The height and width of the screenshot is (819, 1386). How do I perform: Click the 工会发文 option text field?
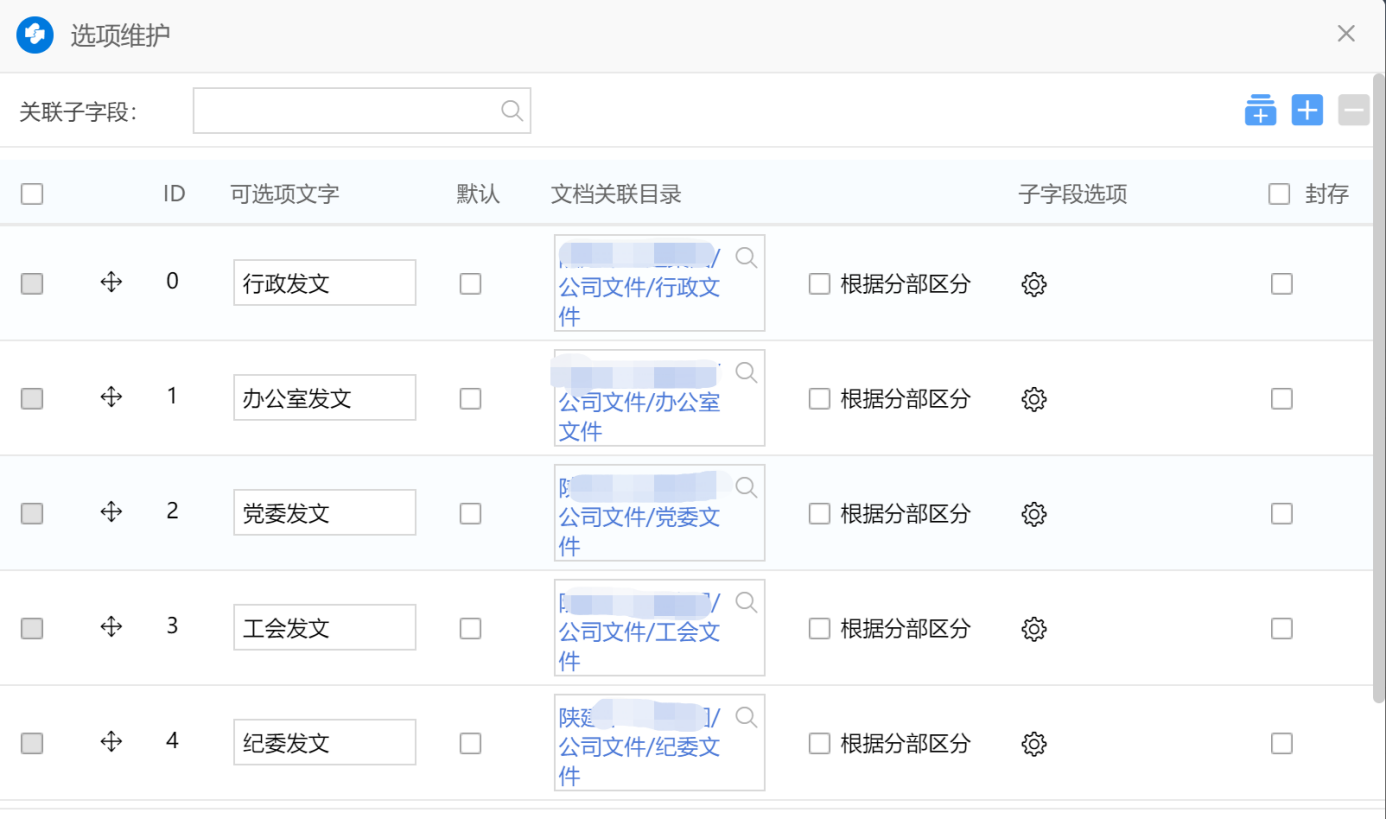[324, 628]
